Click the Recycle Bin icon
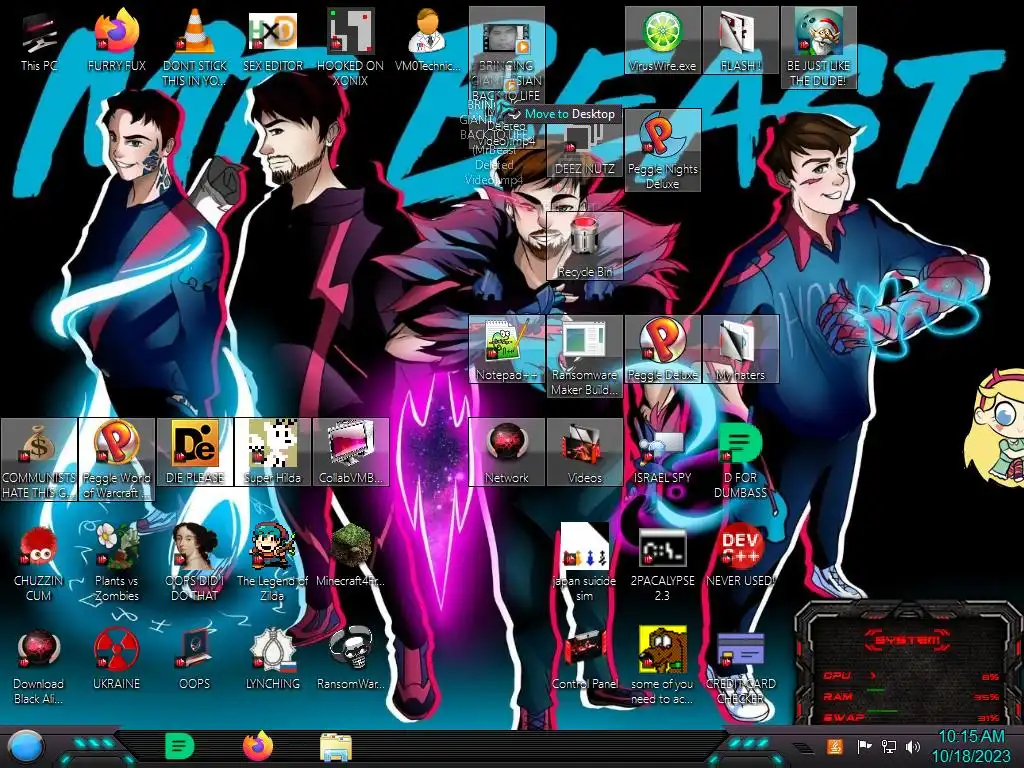This screenshot has width=1024, height=768. pyautogui.click(x=584, y=246)
